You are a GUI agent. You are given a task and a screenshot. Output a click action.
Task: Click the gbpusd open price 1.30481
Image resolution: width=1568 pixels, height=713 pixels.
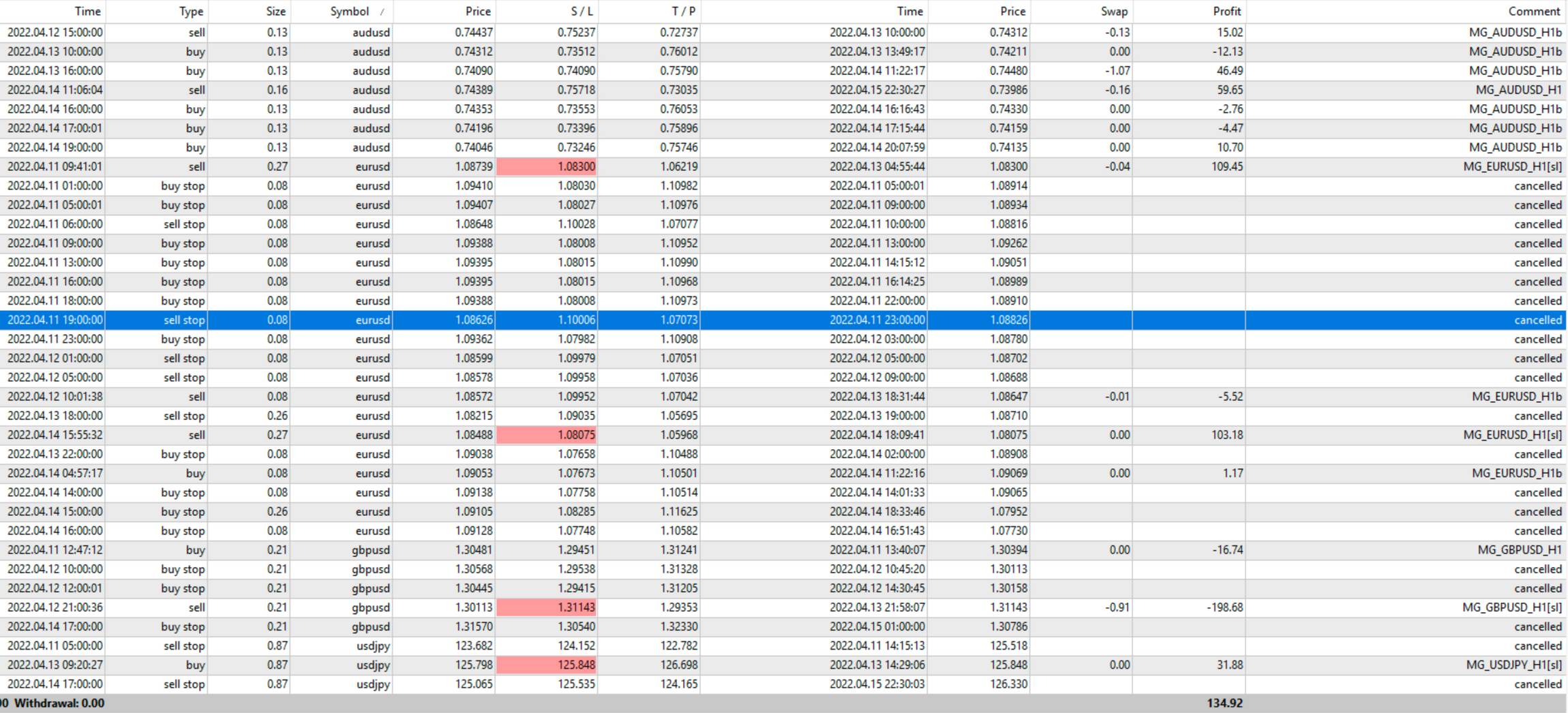pyautogui.click(x=474, y=550)
